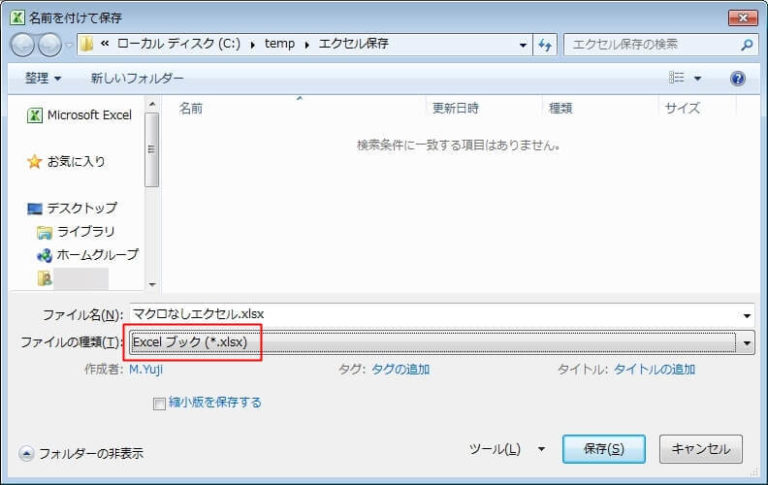Select デスクトップ in navigation pane
Screen dimensions: 768x485
(72, 208)
